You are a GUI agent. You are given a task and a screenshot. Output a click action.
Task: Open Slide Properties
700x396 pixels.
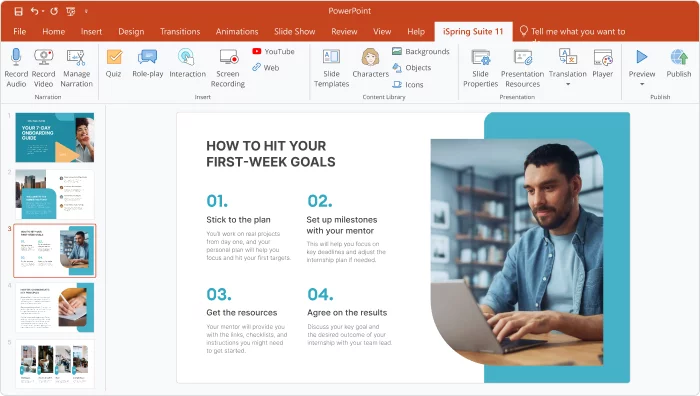point(480,68)
